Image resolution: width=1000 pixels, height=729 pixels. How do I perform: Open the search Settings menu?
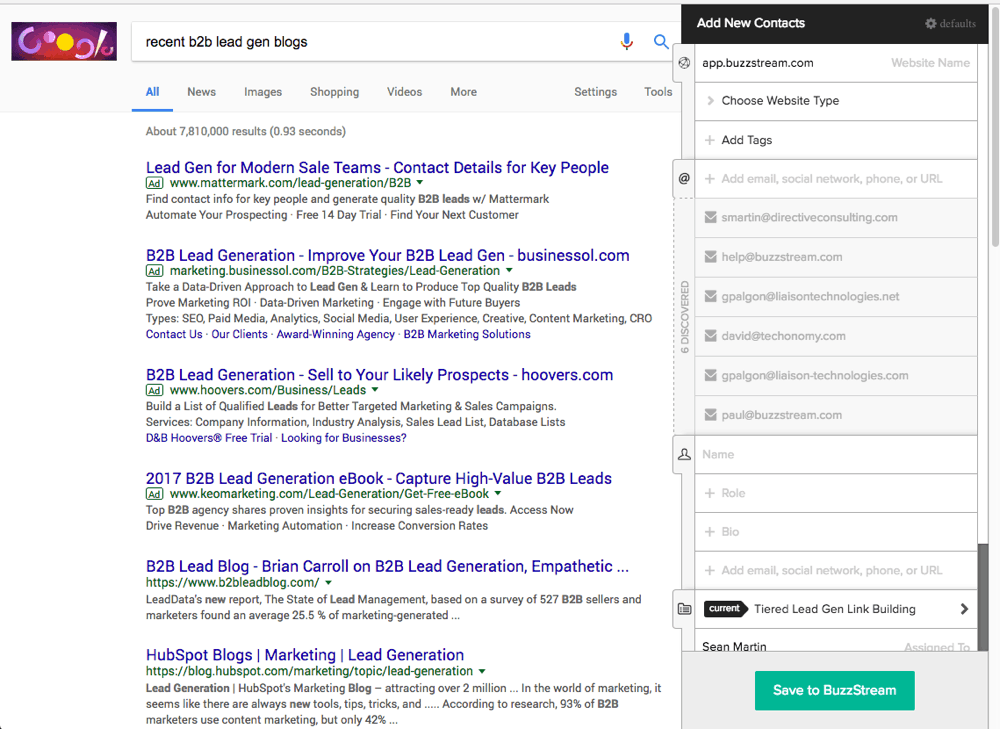click(x=596, y=92)
